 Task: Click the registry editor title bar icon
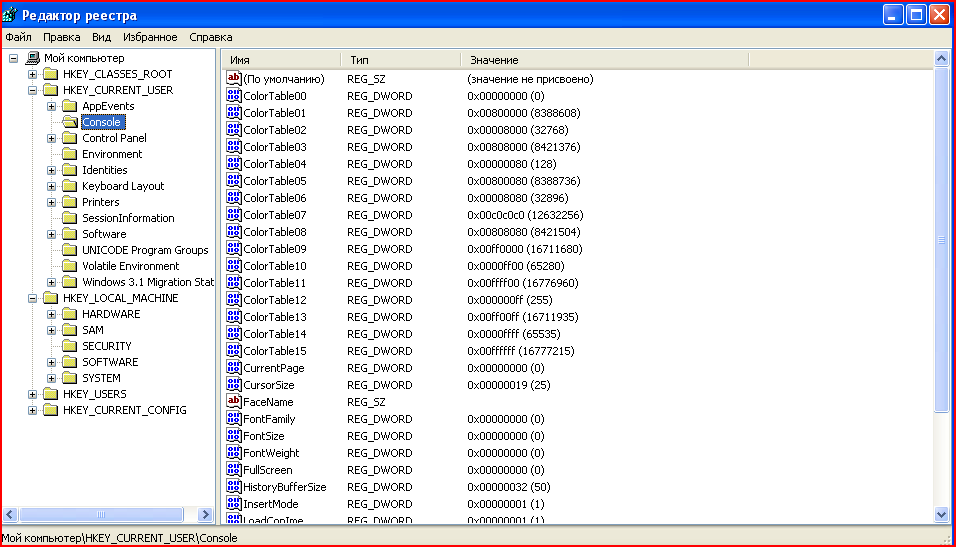pos(10,15)
